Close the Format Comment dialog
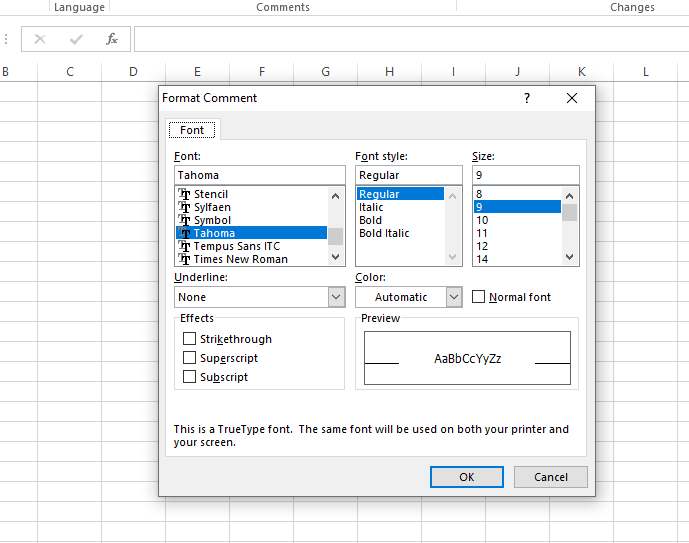689x543 pixels. (572, 98)
